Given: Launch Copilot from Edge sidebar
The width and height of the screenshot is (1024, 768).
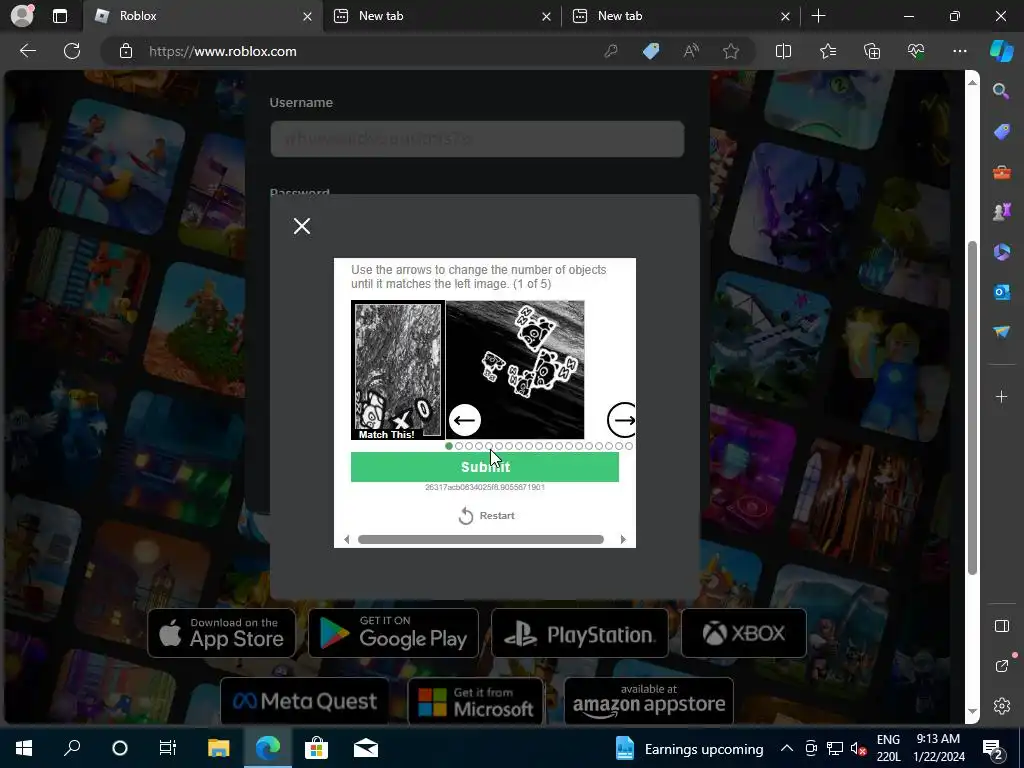Looking at the screenshot, I should 1002,51.
